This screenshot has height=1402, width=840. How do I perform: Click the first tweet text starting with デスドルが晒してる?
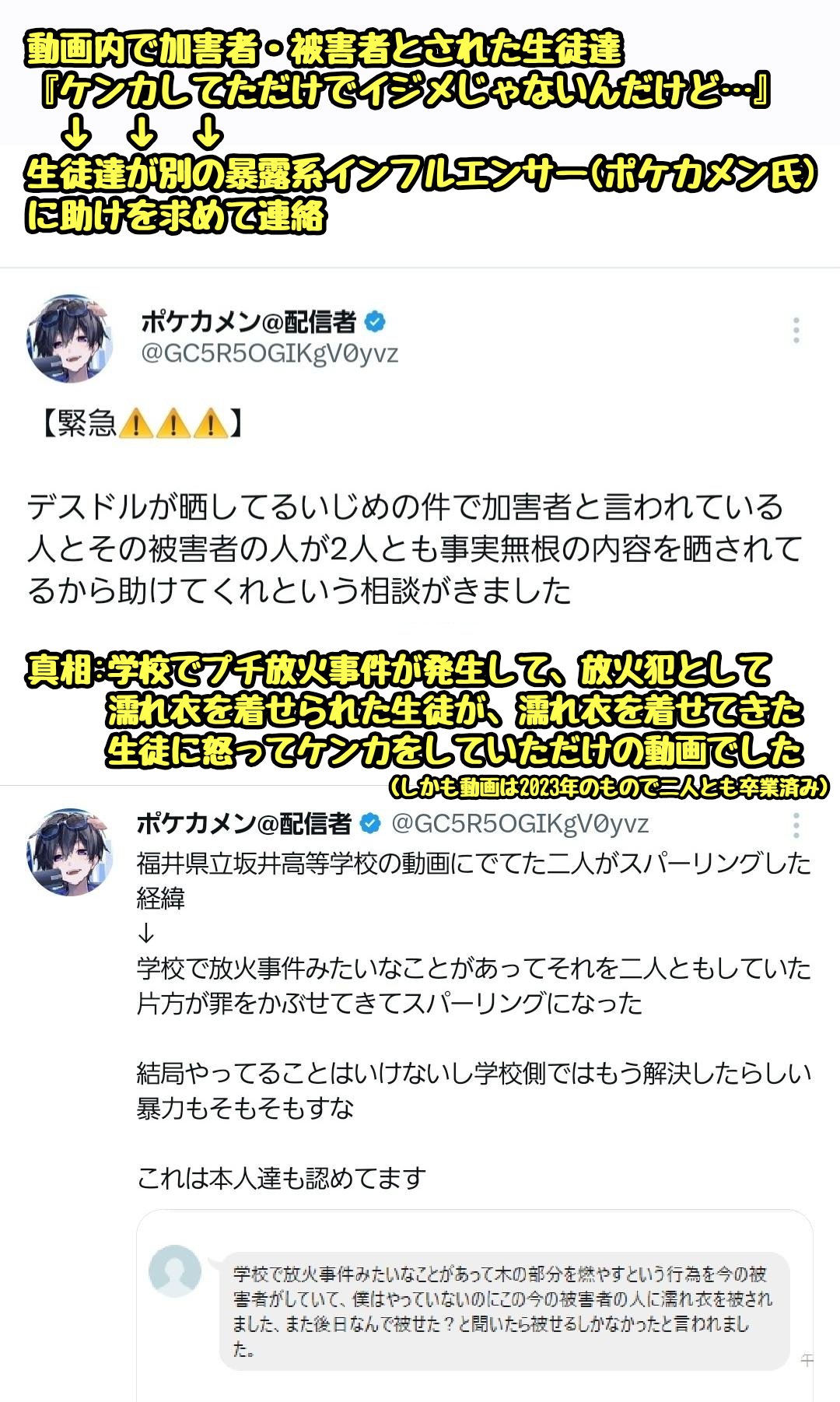click(x=415, y=549)
